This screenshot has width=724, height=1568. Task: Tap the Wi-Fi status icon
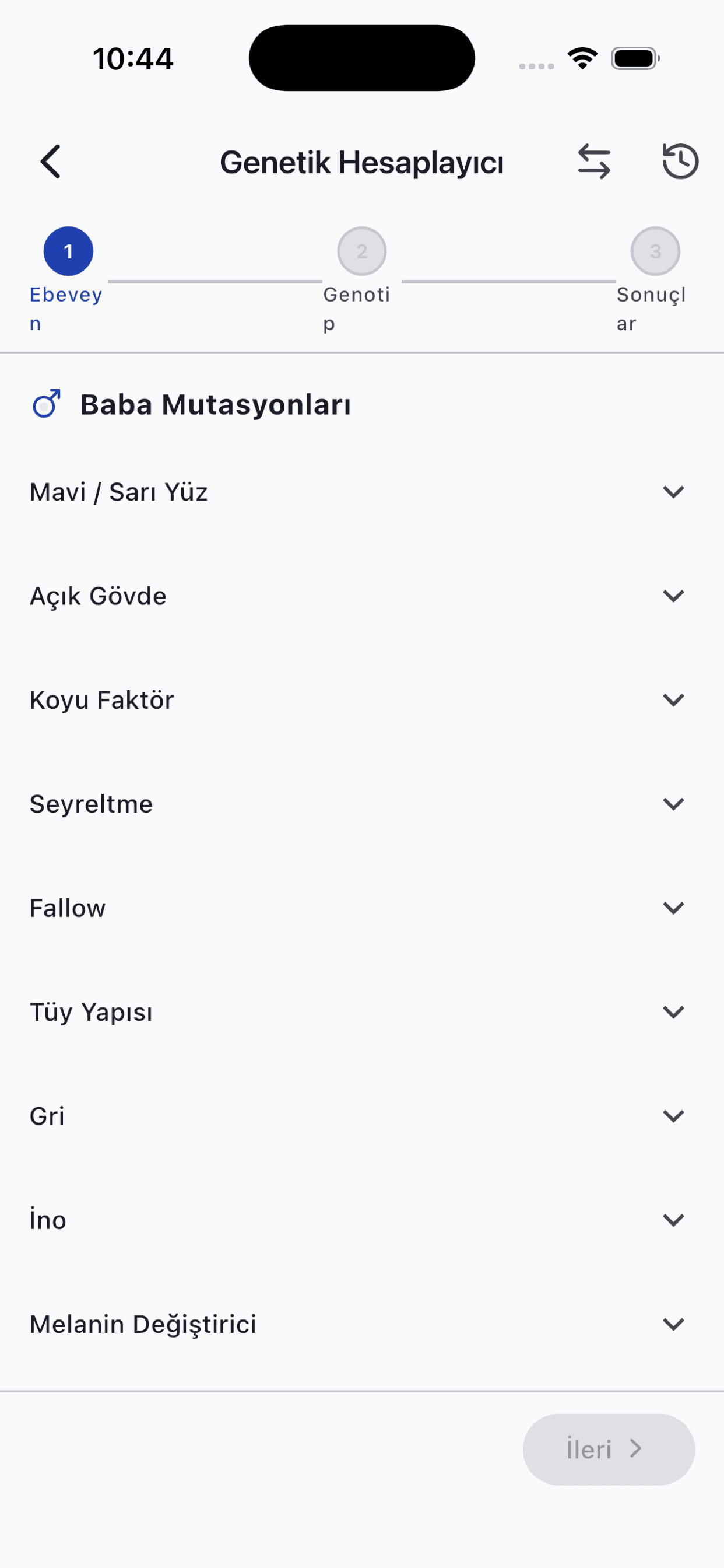(x=582, y=58)
